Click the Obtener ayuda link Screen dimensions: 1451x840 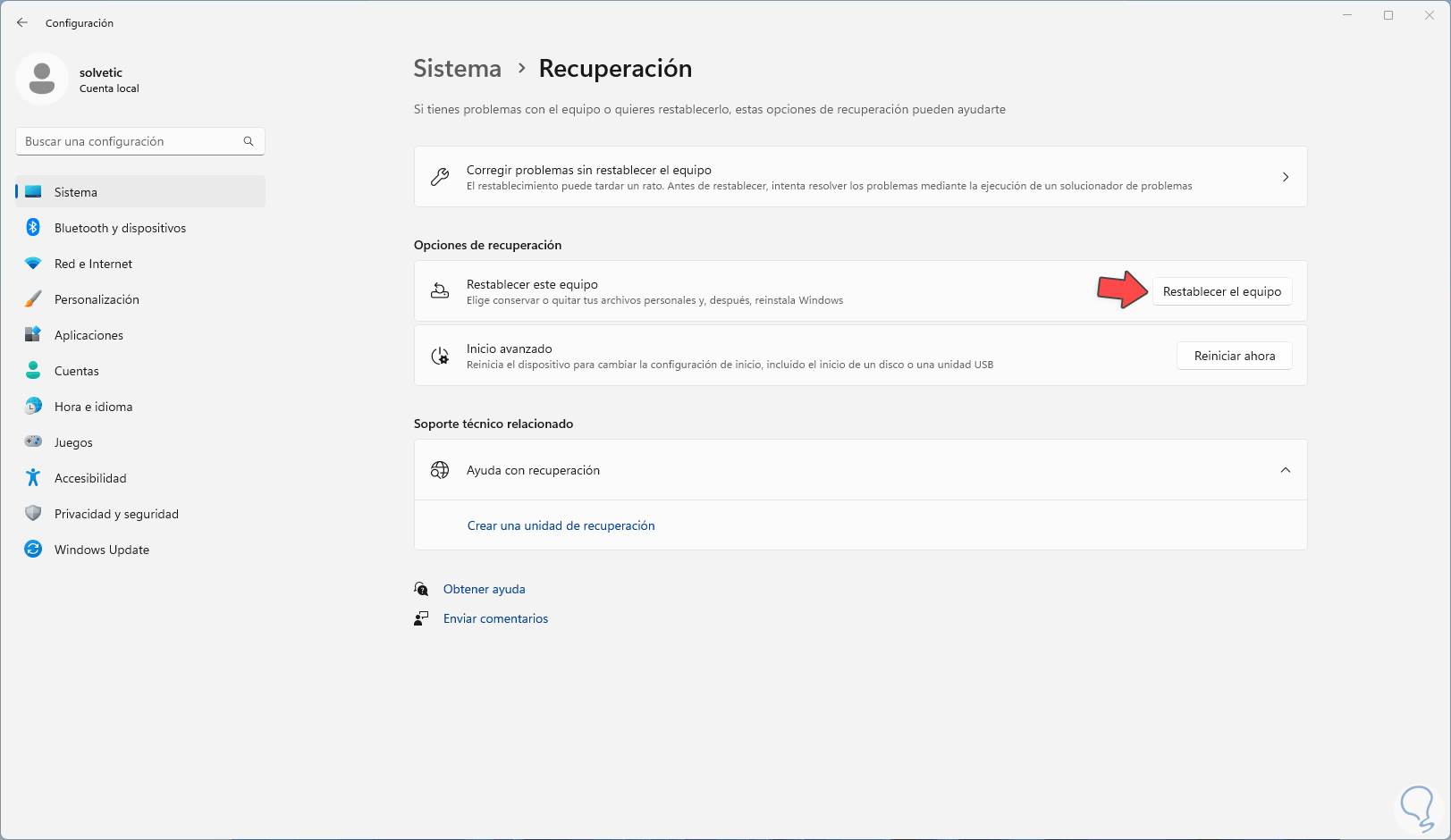tap(484, 589)
